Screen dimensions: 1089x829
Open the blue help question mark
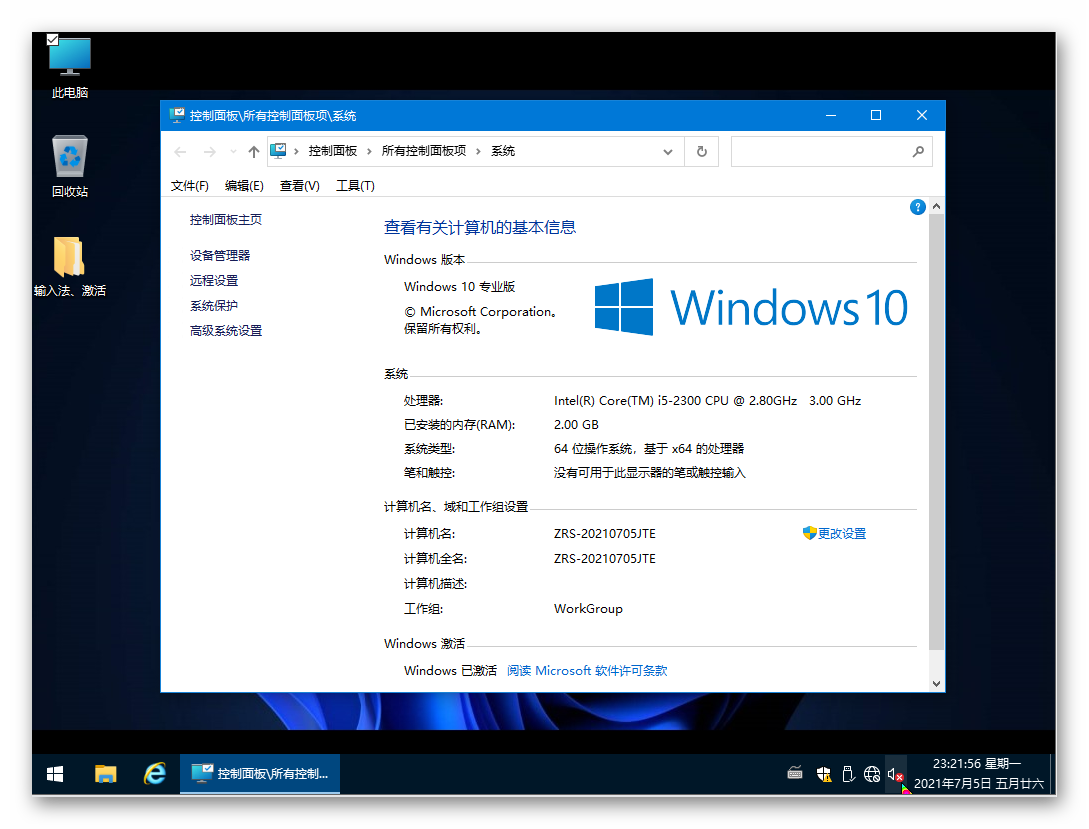point(917,207)
